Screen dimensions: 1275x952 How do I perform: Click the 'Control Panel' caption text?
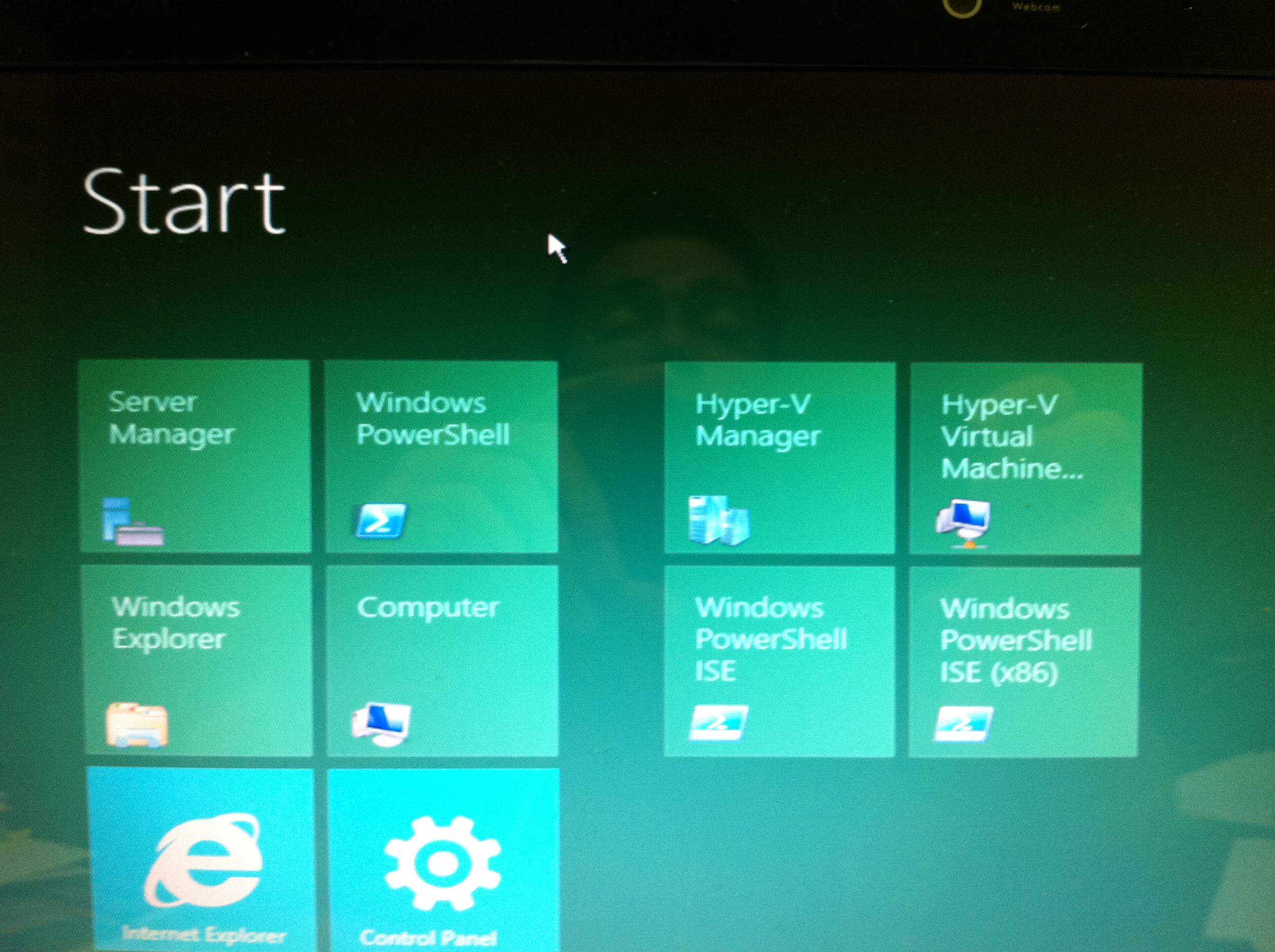(x=427, y=938)
